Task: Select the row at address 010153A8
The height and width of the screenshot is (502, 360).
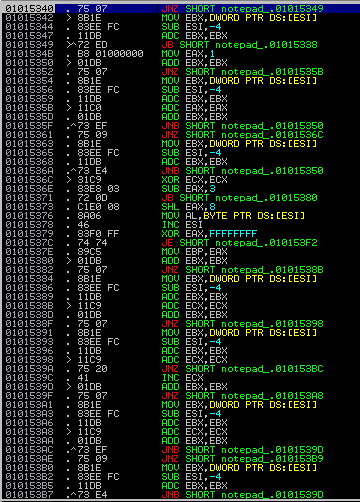Action: (x=180, y=431)
